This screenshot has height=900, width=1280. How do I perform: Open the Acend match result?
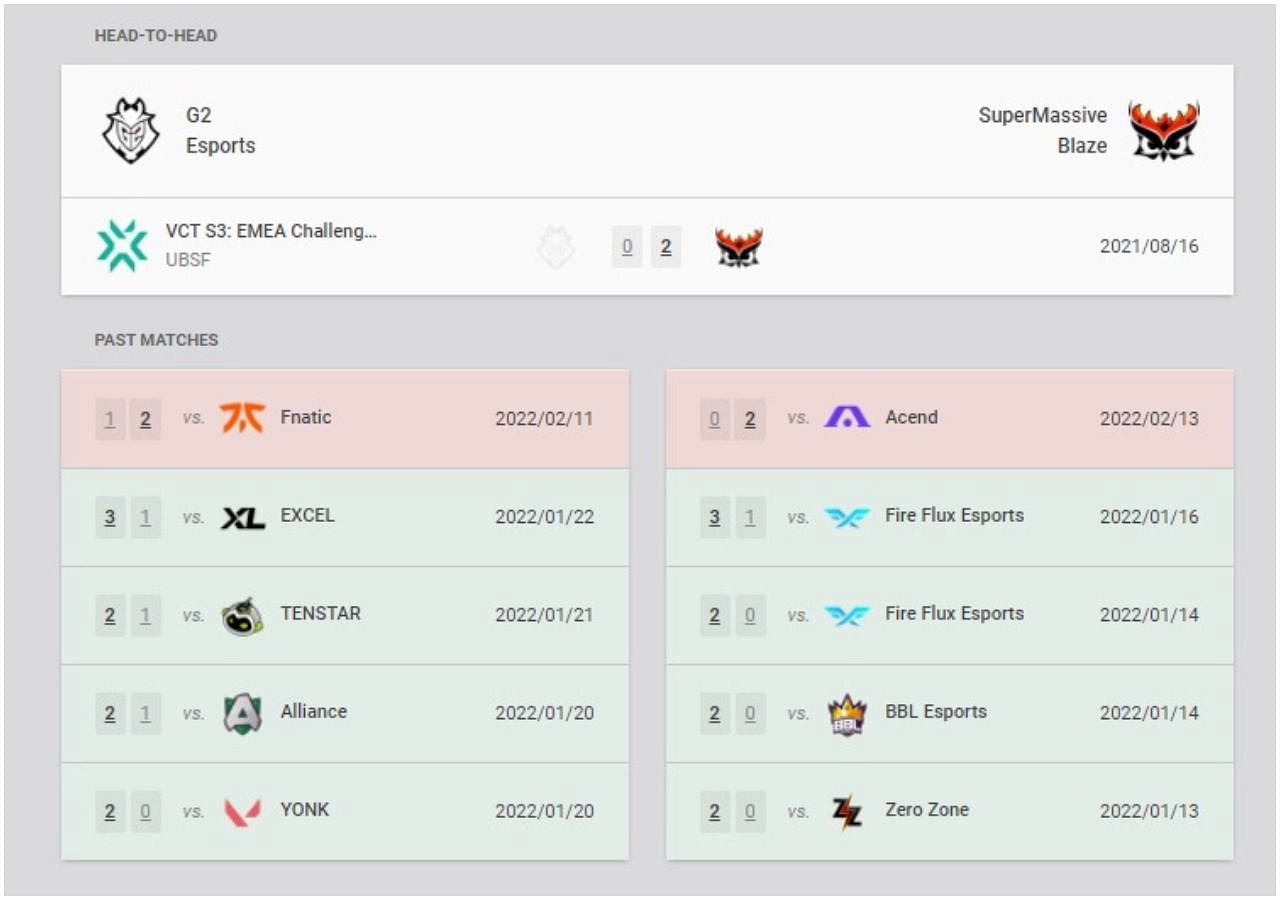click(x=949, y=419)
